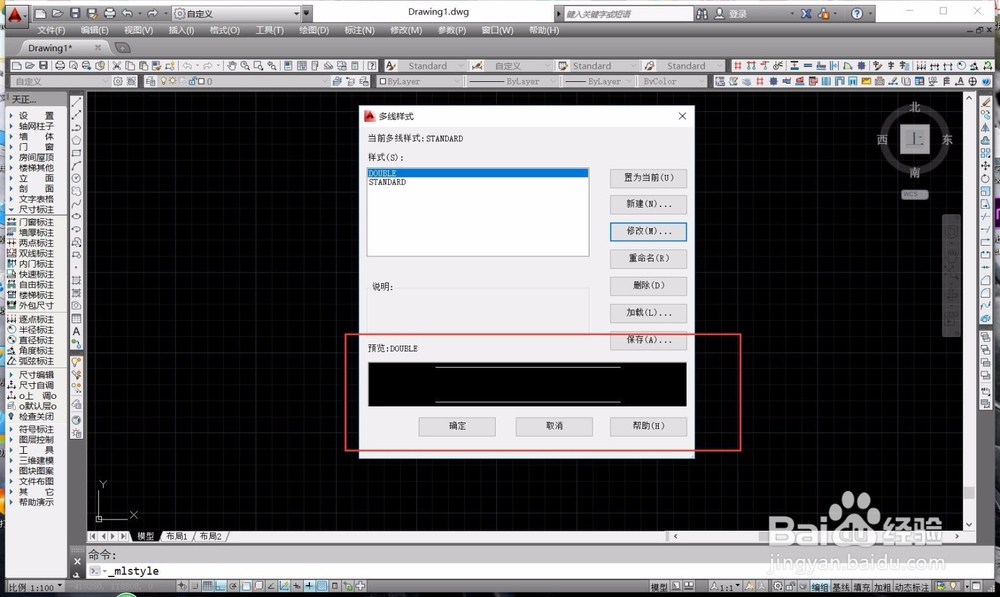
Task: Click the Erase tool in modify toolbar
Action: 986,102
